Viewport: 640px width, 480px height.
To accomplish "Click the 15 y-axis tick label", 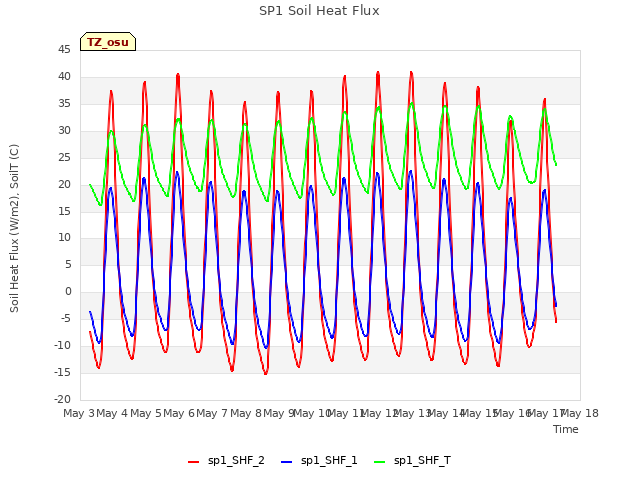I will (x=64, y=211).
